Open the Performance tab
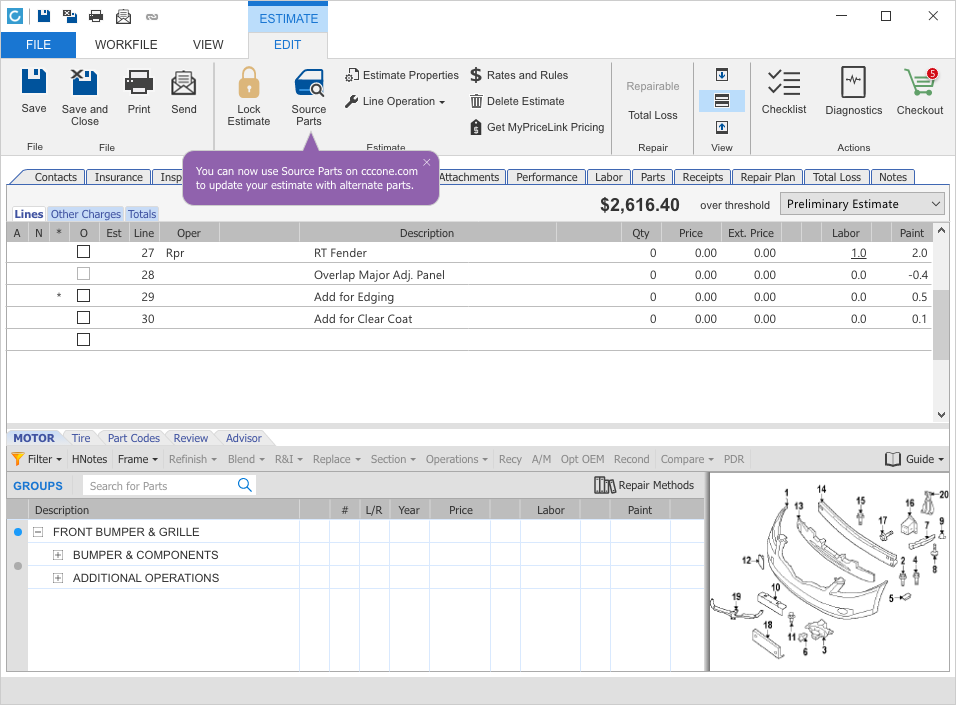This screenshot has width=956, height=705. pyautogui.click(x=546, y=177)
